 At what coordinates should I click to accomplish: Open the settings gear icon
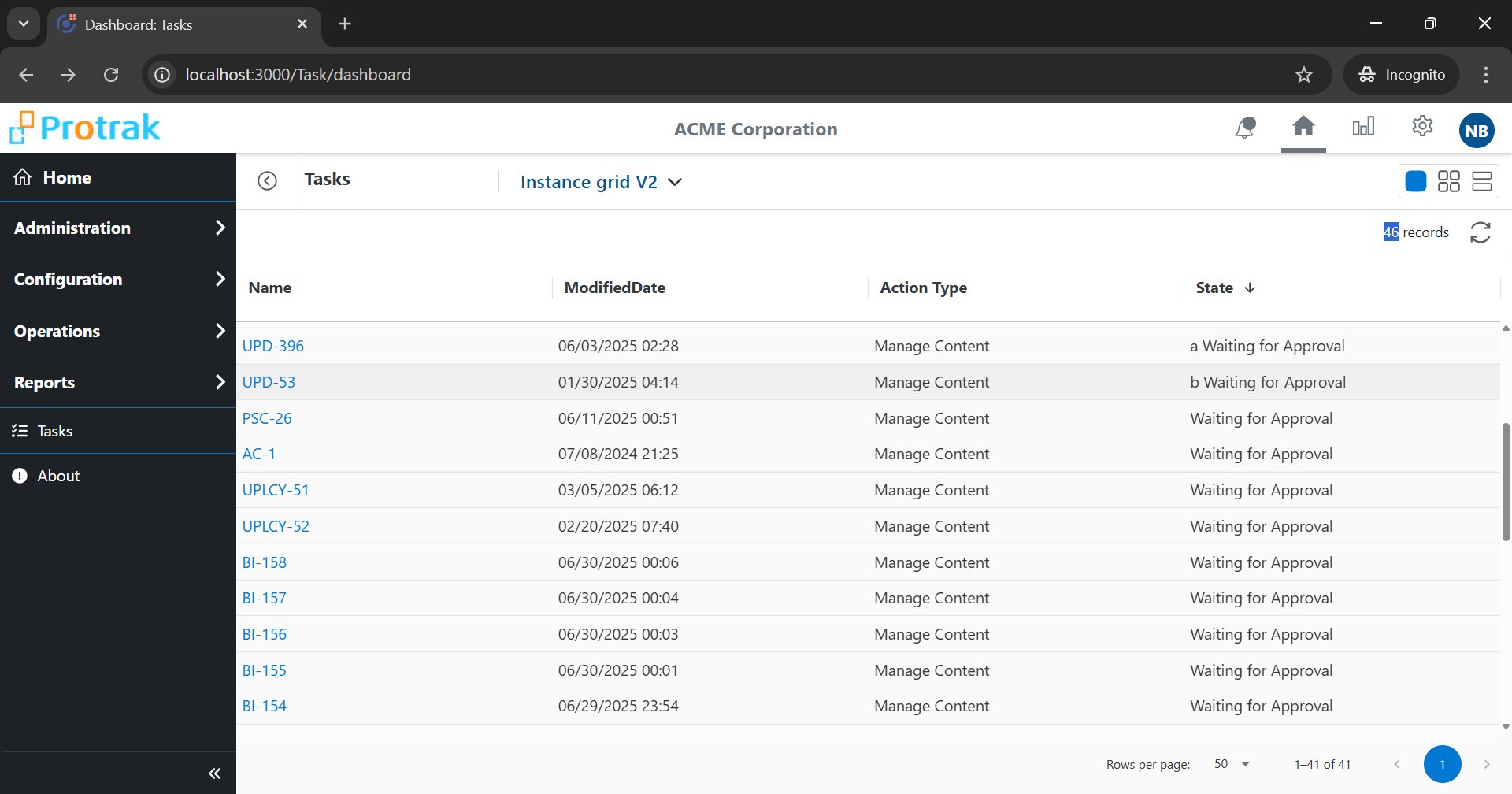click(1422, 126)
